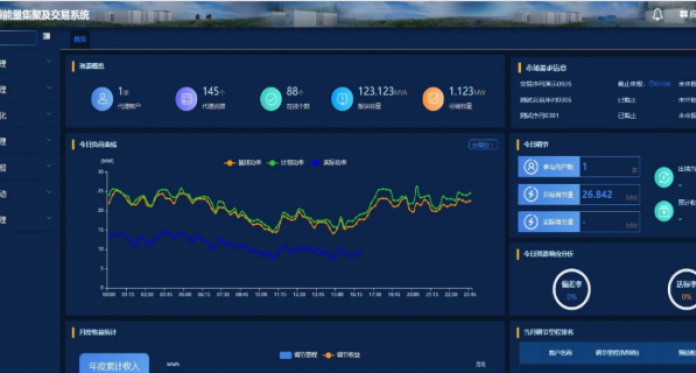The width and height of the screenshot is (696, 373).
Task: Collapse the sidebar using the menu fold icon
Action: click(x=47, y=36)
